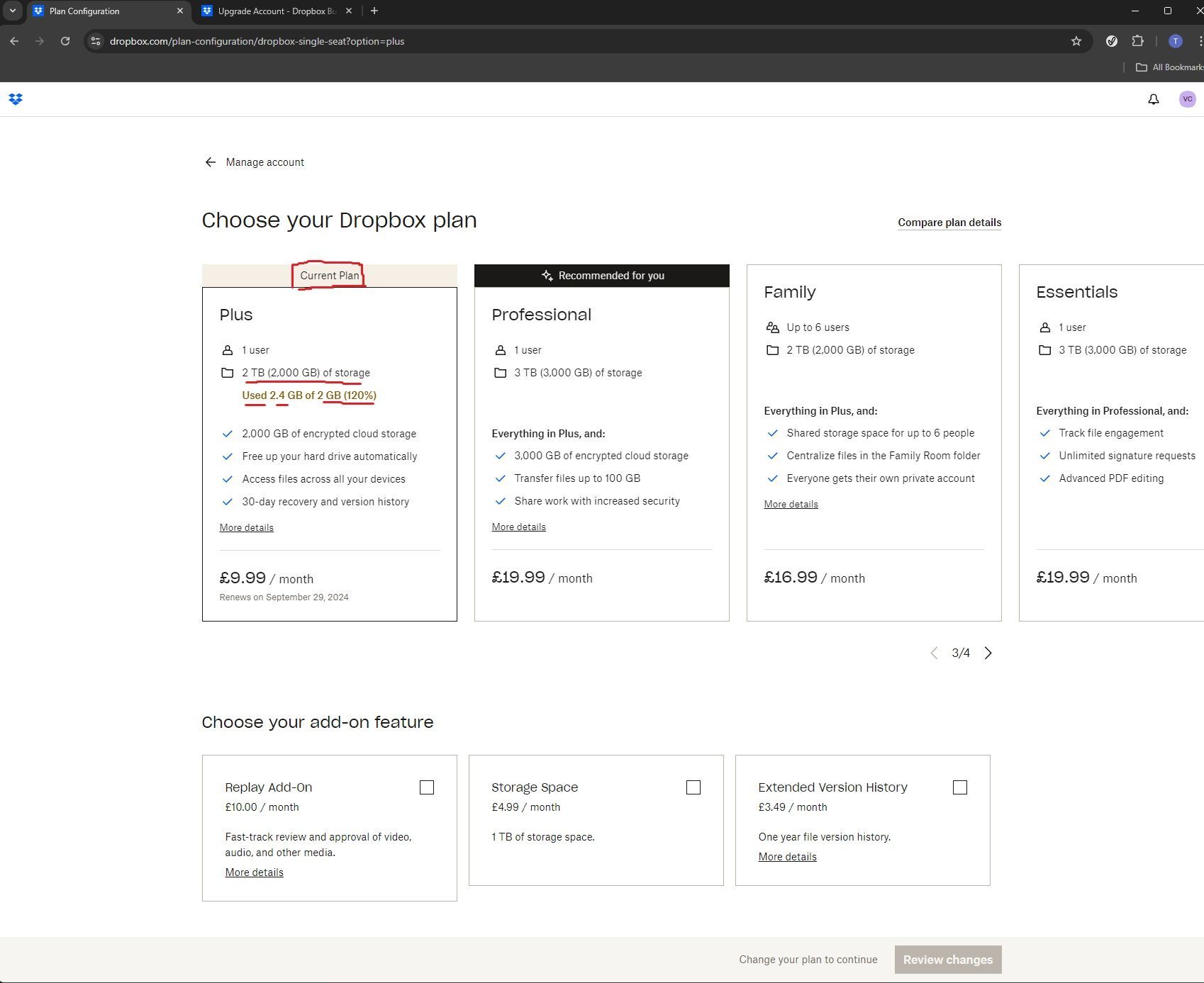
Task: Close the Upgrade Account tab
Action: (x=348, y=11)
